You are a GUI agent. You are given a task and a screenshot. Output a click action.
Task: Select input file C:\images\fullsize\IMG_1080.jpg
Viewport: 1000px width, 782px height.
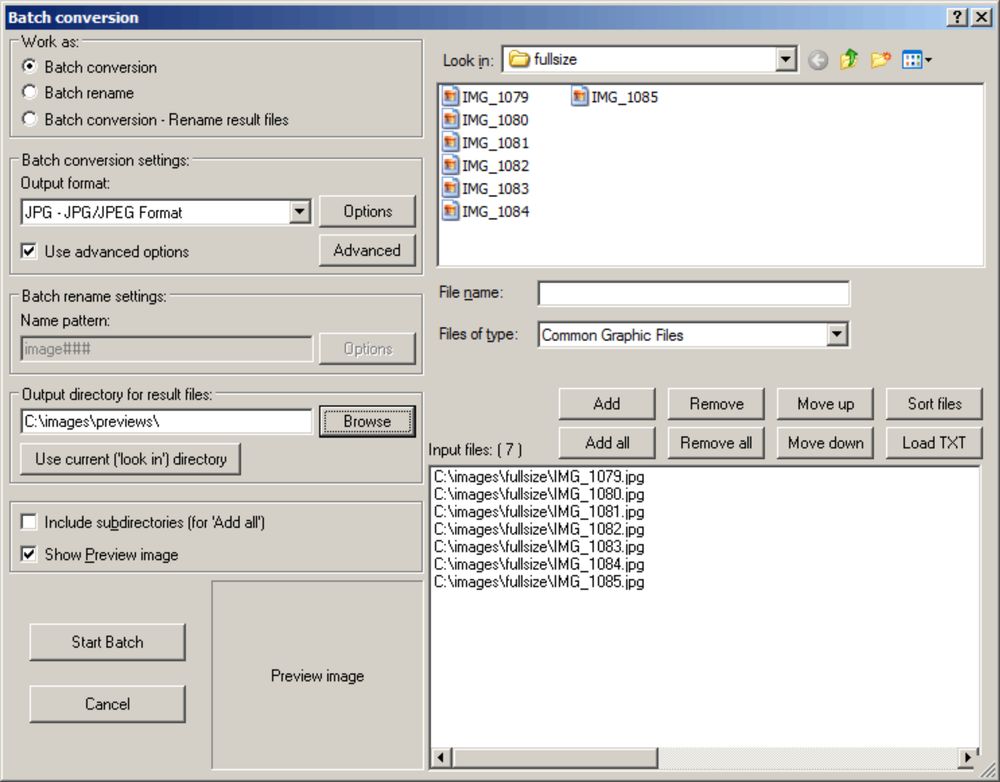click(x=539, y=494)
